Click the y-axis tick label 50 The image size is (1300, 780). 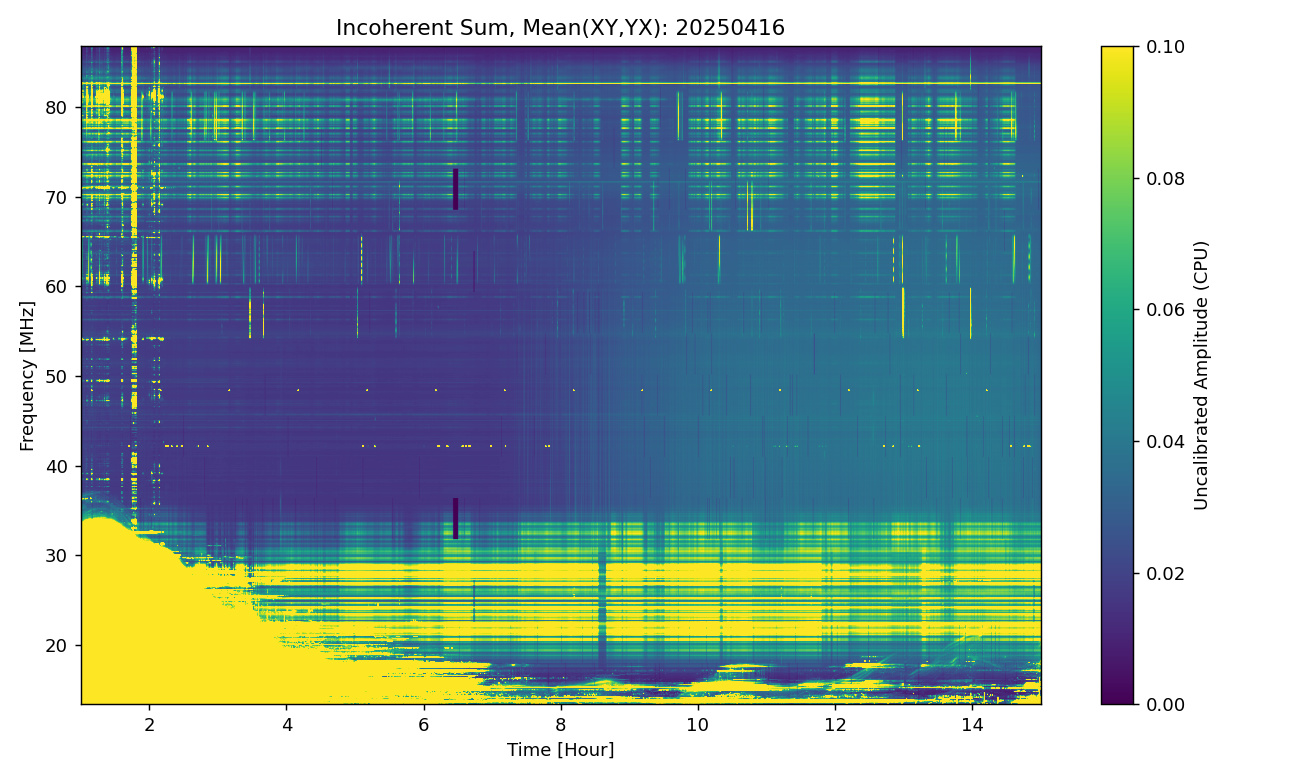tap(58, 377)
